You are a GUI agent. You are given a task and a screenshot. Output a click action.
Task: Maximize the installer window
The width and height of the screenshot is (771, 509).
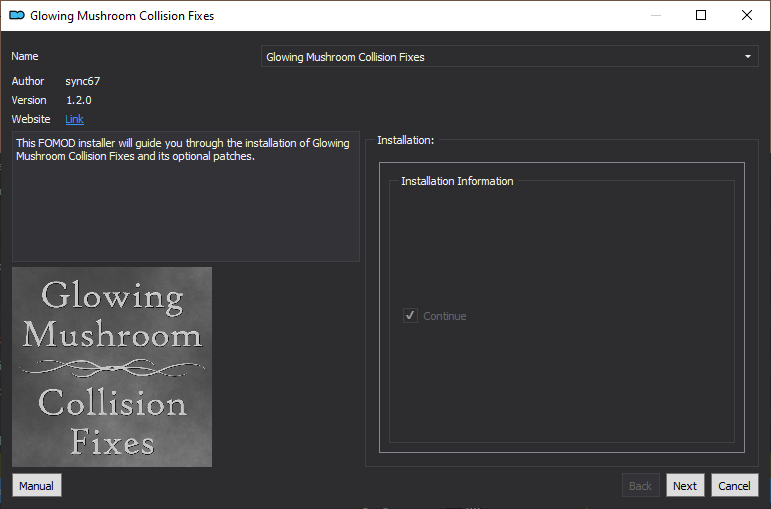[701, 15]
